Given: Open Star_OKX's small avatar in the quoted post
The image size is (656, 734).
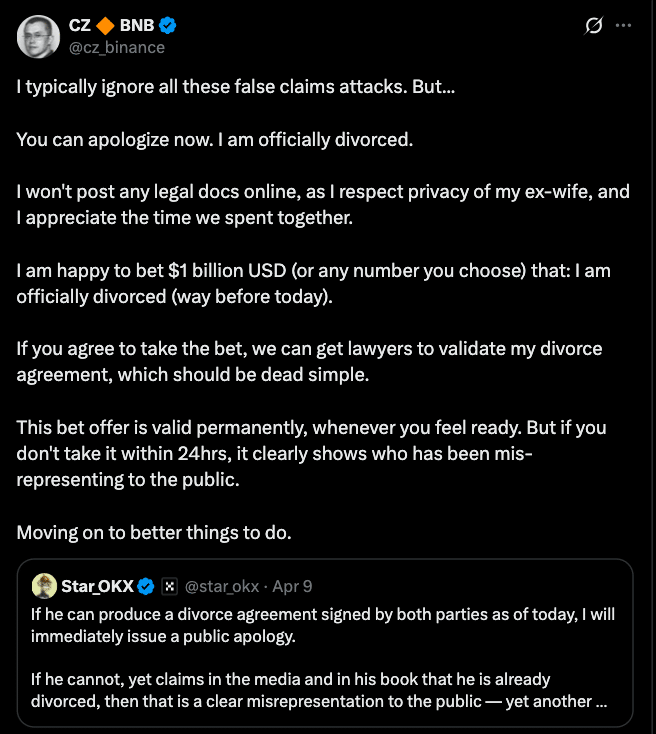Looking at the screenshot, I should pyautogui.click(x=44, y=586).
